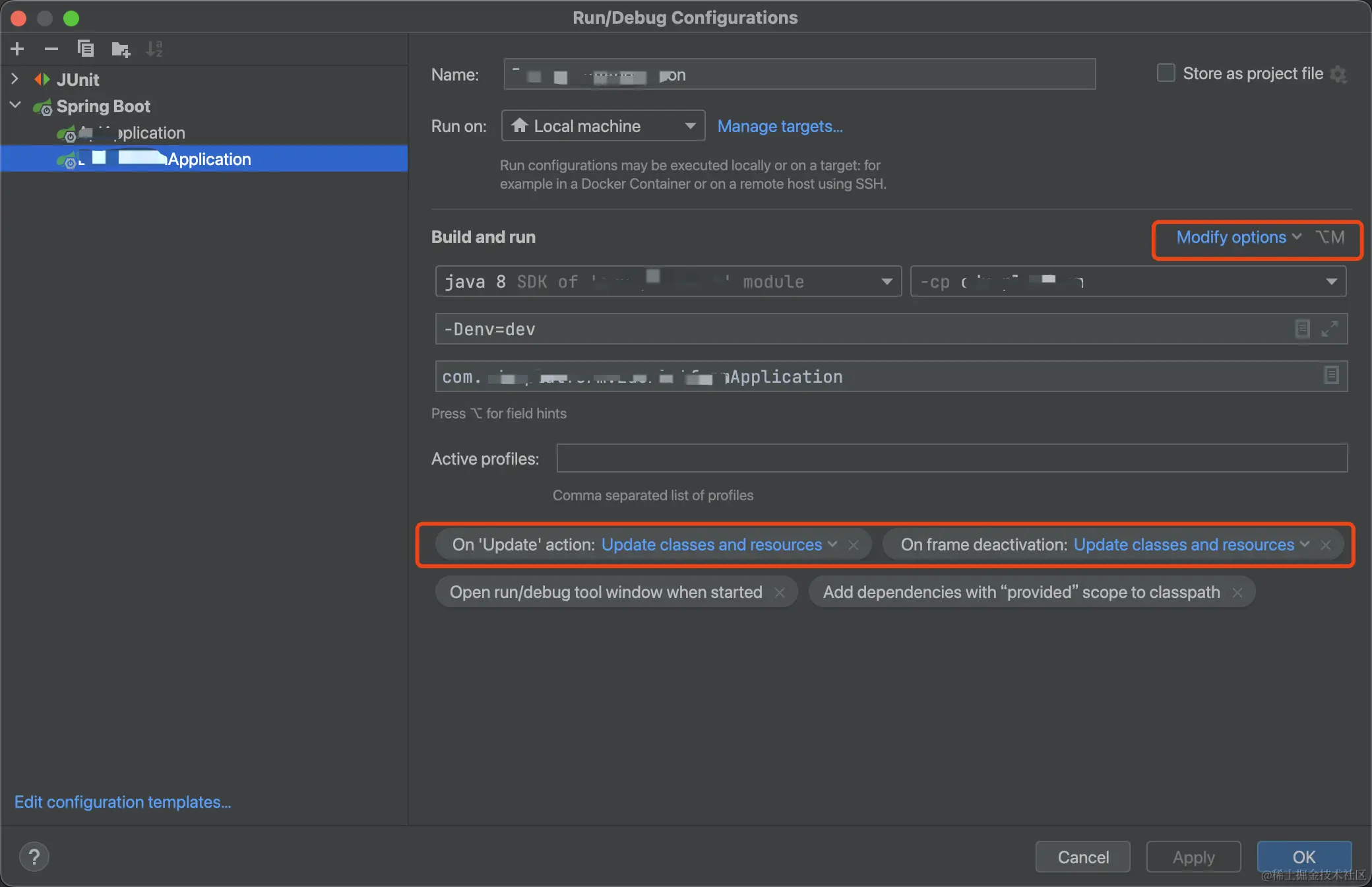Image resolution: width=1372 pixels, height=887 pixels.
Task: Remove the selected configuration
Action: 51,48
